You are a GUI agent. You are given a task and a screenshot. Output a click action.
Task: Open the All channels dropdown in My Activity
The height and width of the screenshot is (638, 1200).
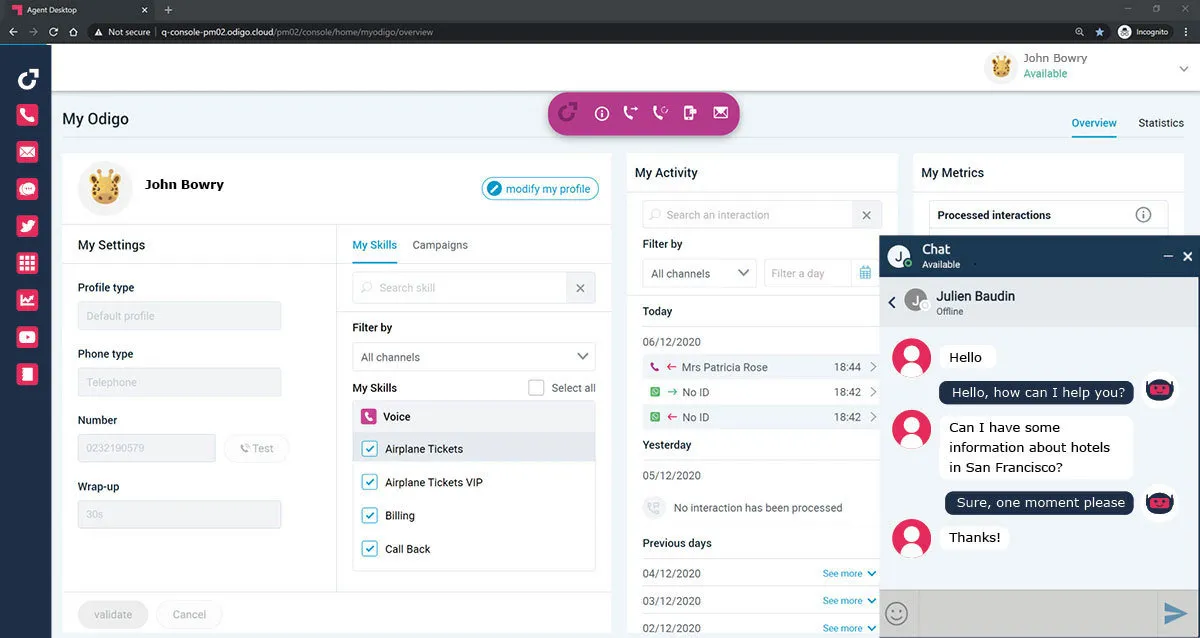click(698, 272)
